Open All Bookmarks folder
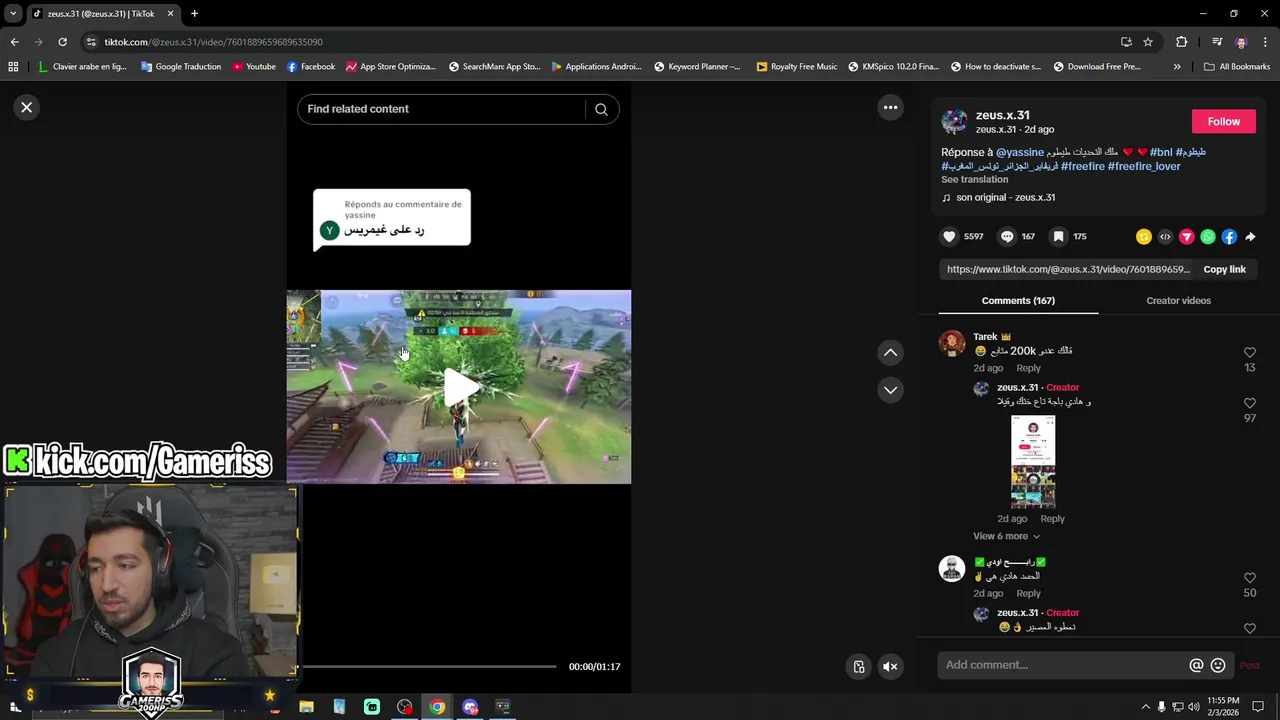 1237,67
